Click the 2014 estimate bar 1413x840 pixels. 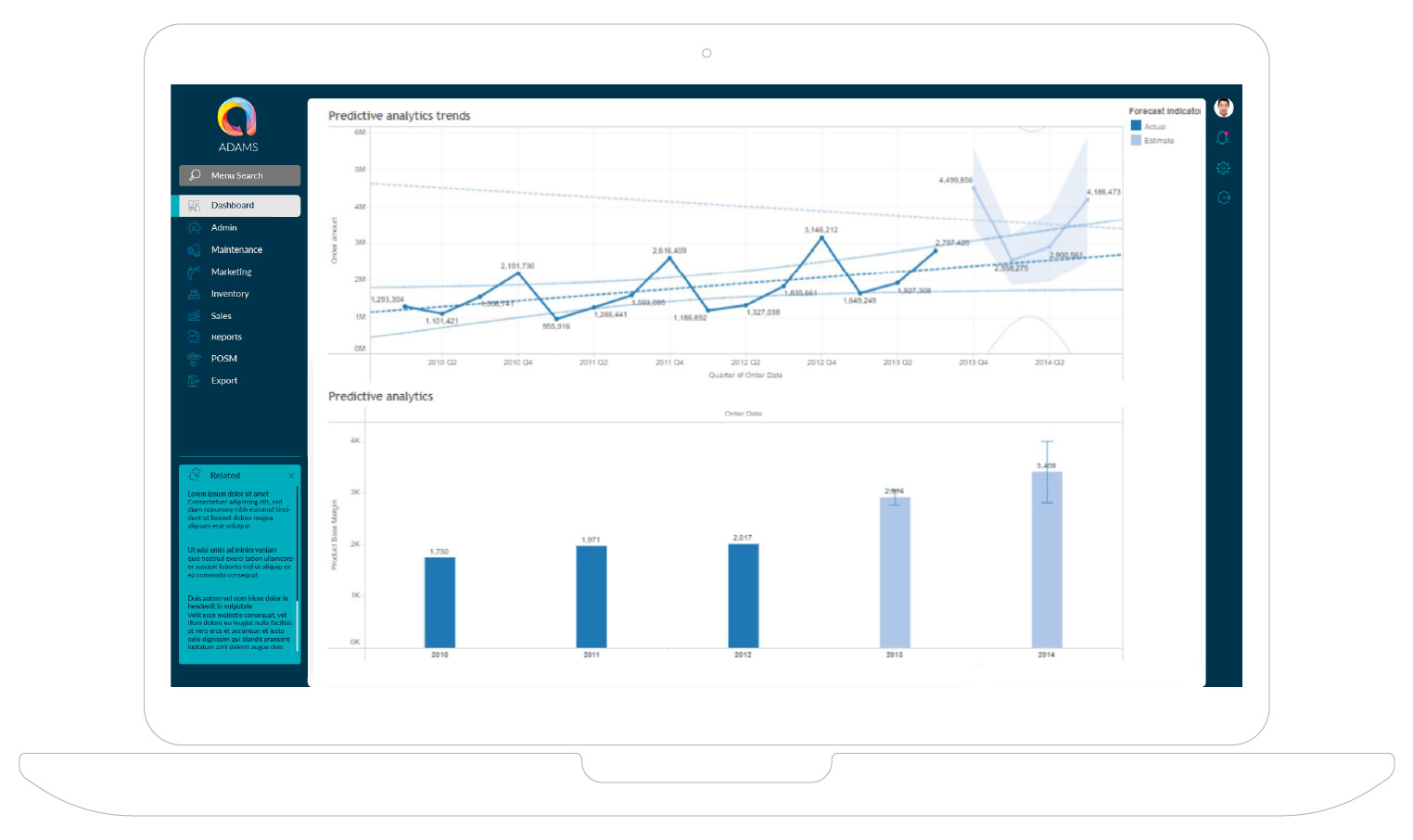(x=1047, y=560)
